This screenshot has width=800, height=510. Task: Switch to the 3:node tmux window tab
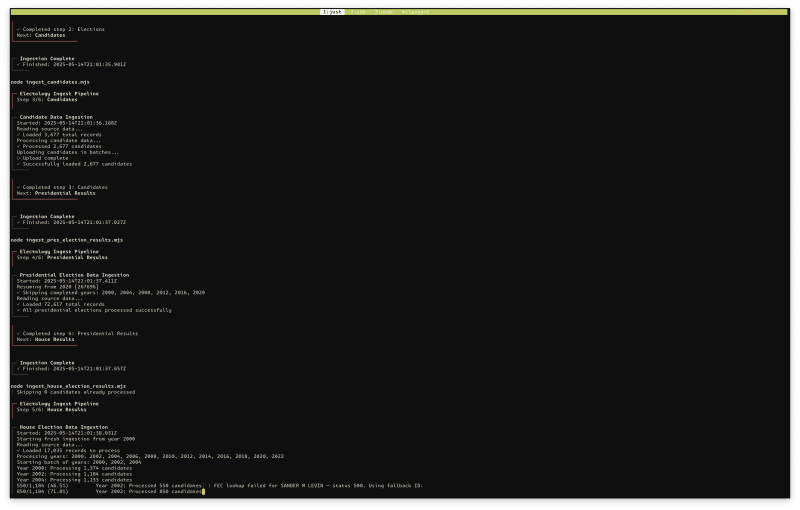tap(384, 12)
